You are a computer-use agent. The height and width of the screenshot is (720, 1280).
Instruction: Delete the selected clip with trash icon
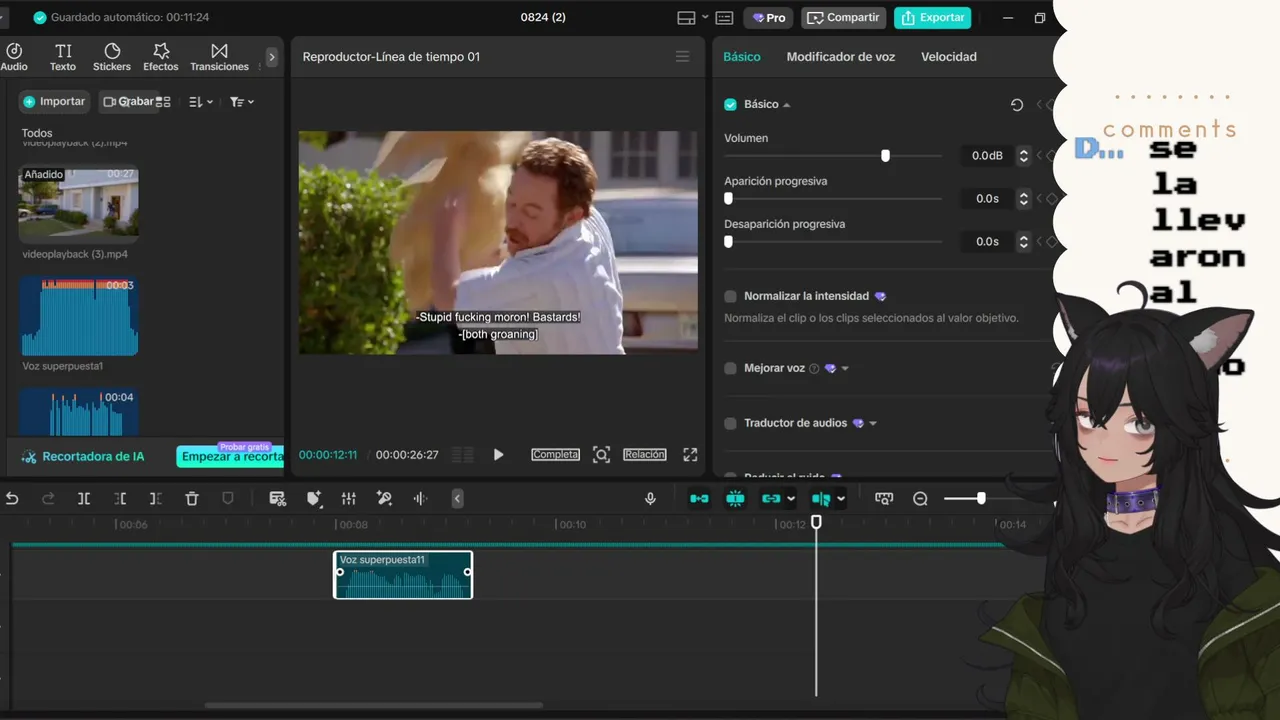tap(192, 498)
